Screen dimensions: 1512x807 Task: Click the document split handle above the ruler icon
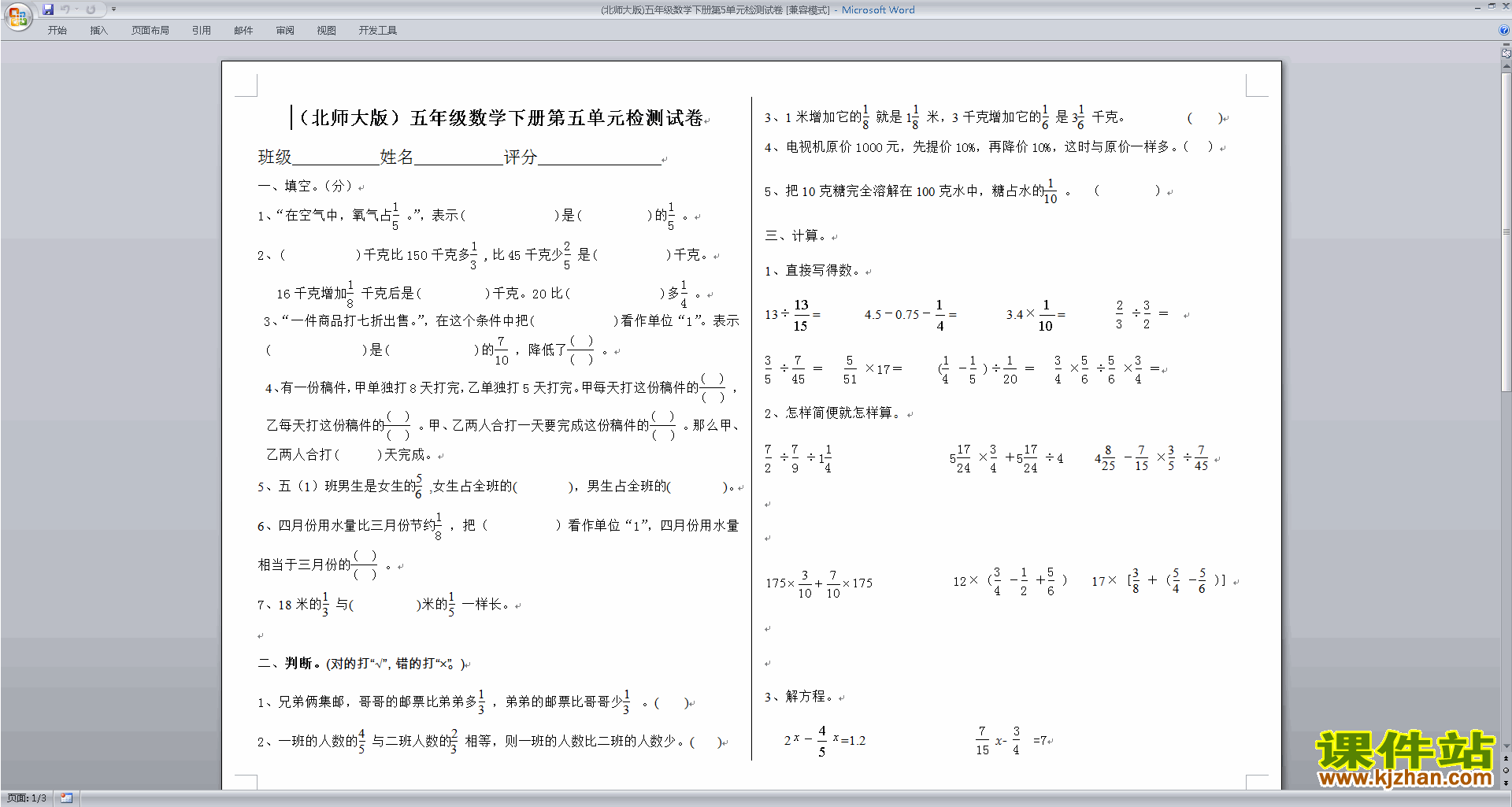coord(1506,45)
